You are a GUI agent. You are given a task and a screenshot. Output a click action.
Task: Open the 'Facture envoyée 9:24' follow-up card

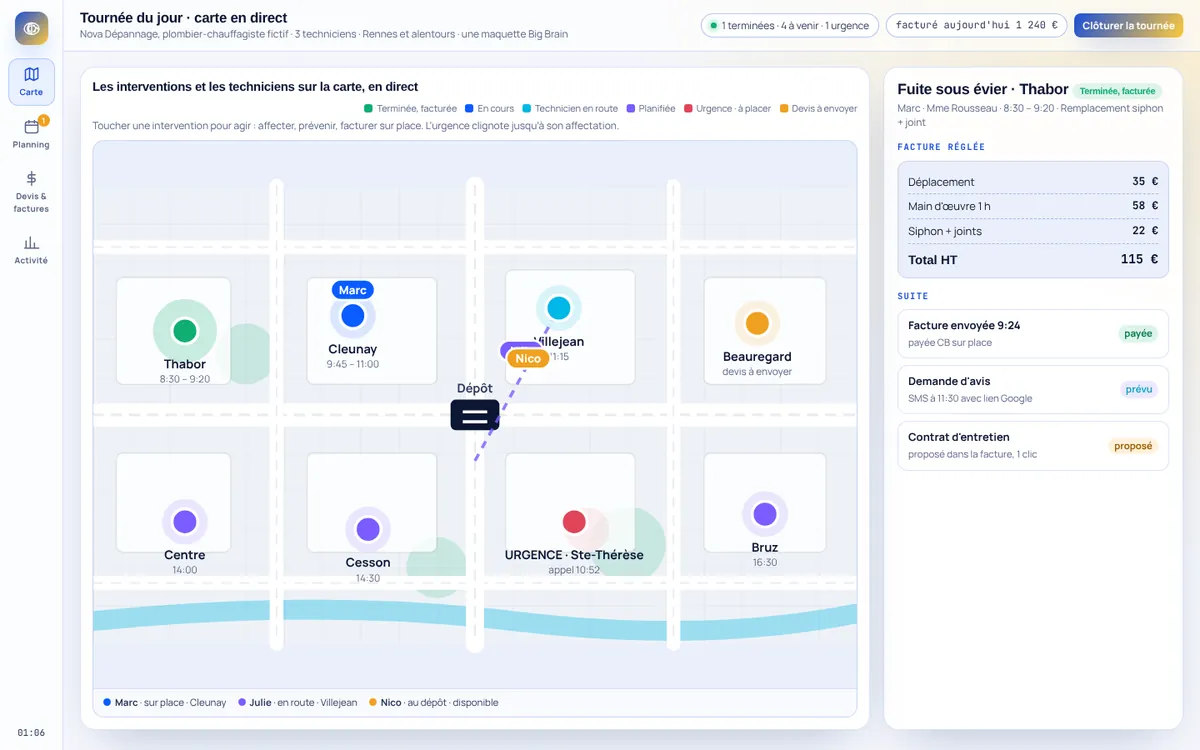point(1033,333)
